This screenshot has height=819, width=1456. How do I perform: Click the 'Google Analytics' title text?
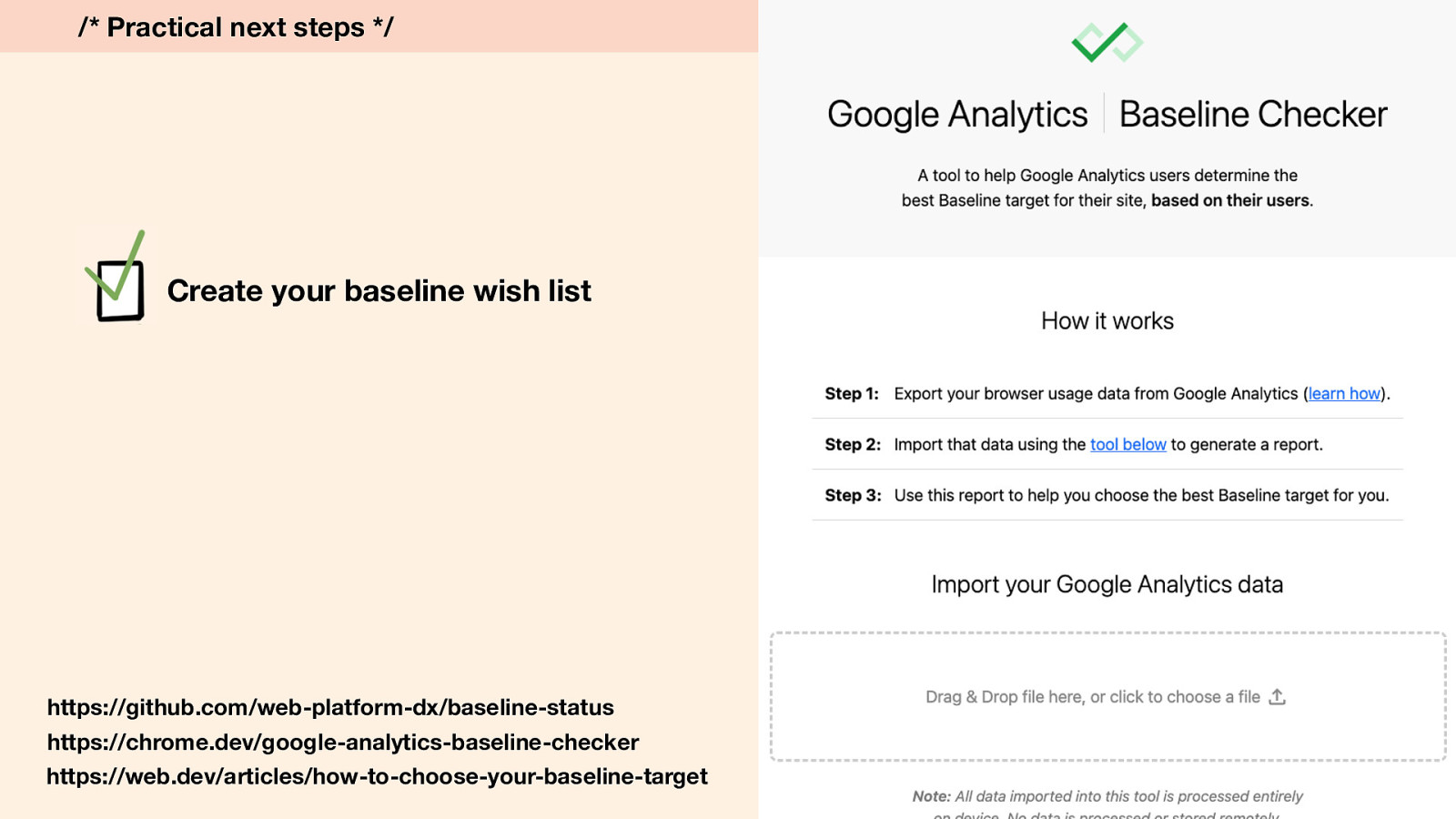[957, 115]
